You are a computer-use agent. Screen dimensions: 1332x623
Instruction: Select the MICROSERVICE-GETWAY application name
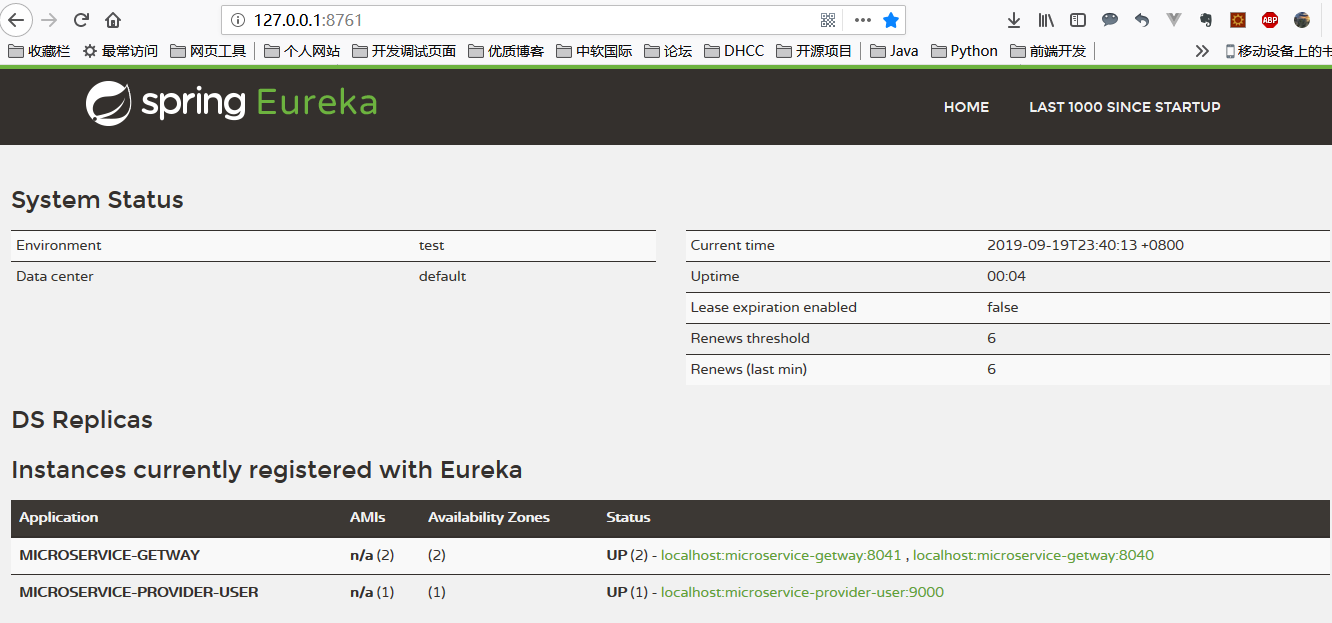pyautogui.click(x=110, y=555)
